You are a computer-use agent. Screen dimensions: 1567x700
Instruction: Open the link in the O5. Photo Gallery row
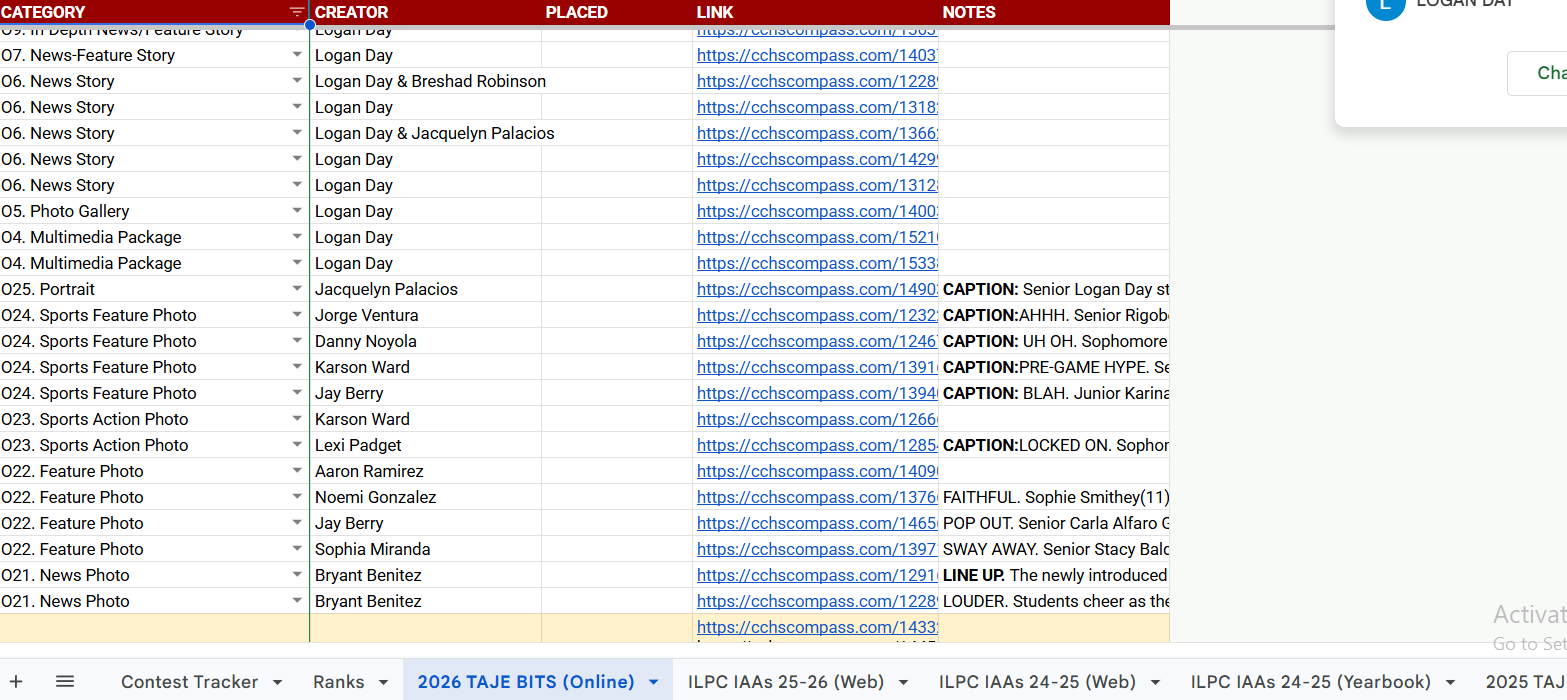pyautogui.click(x=816, y=211)
